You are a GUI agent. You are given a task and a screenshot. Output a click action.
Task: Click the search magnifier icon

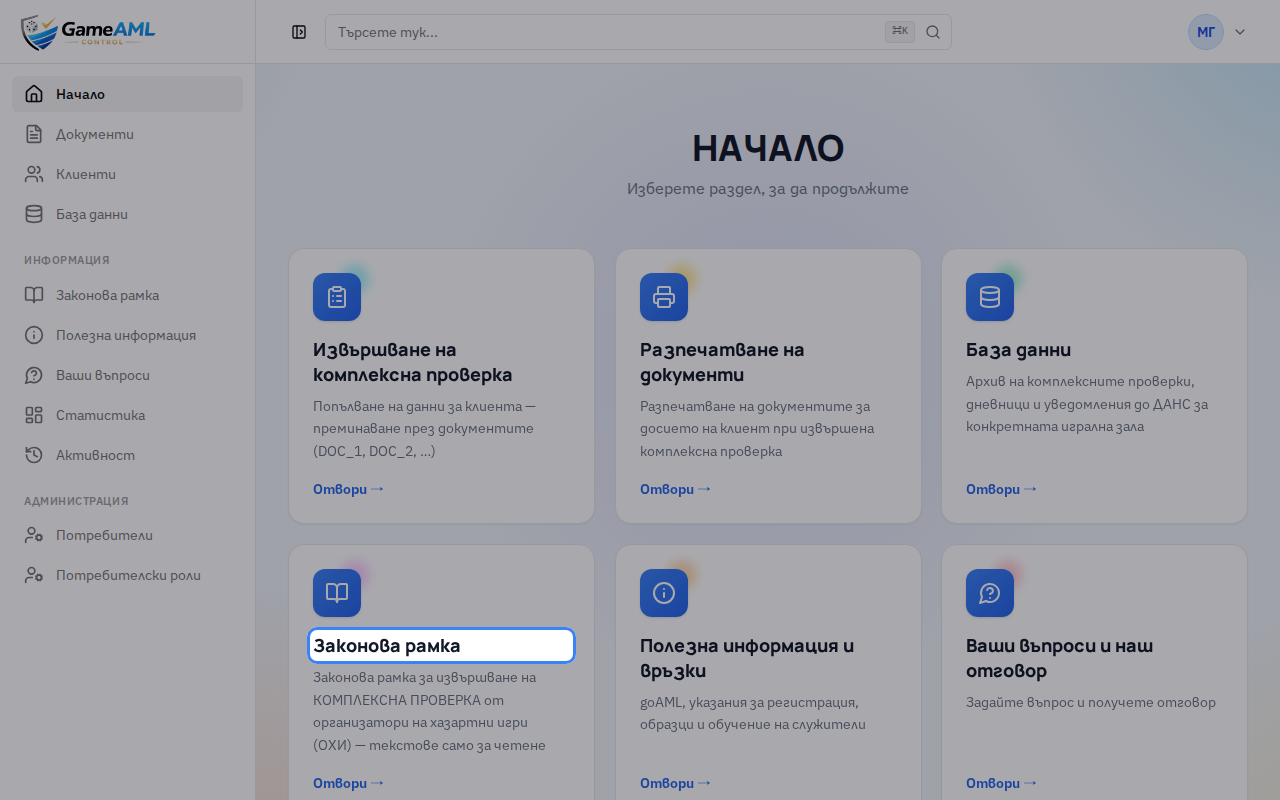click(933, 32)
